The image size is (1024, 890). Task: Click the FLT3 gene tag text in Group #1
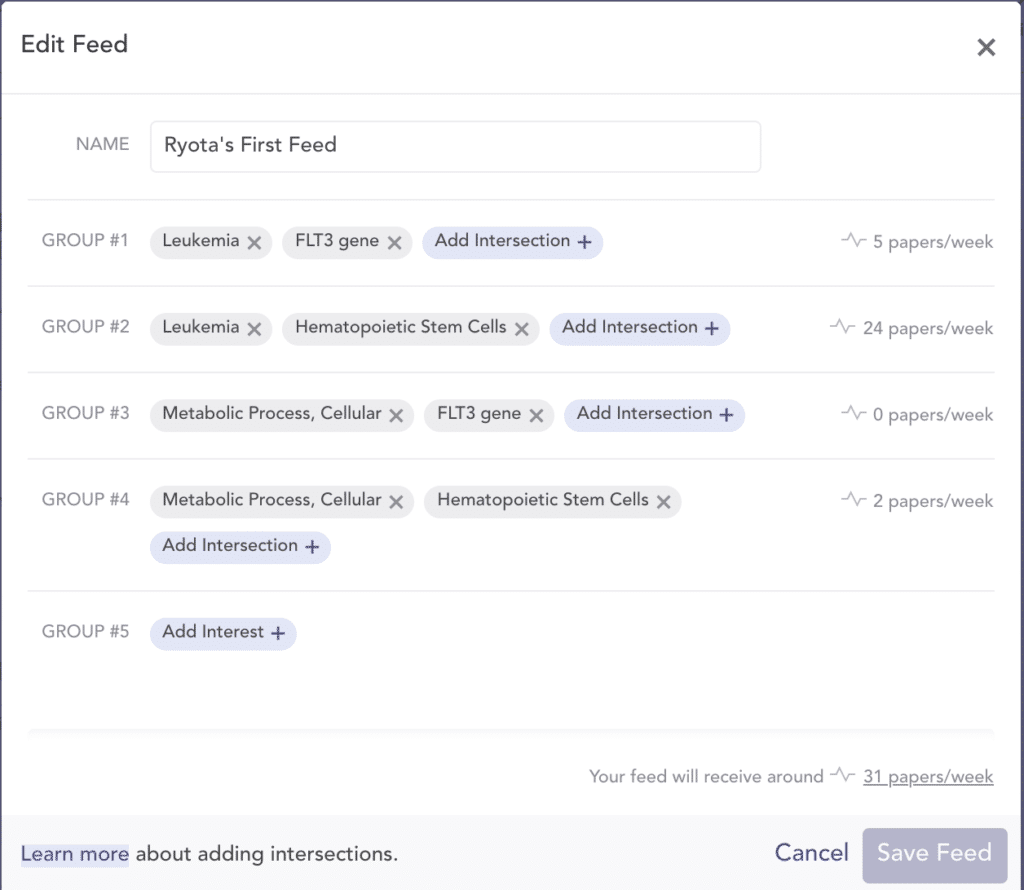point(337,241)
